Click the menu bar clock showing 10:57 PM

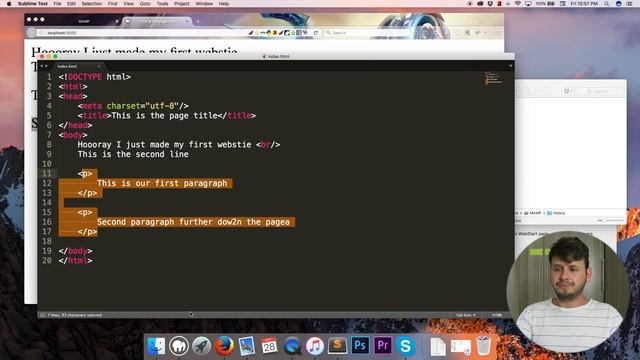pyautogui.click(x=584, y=4)
